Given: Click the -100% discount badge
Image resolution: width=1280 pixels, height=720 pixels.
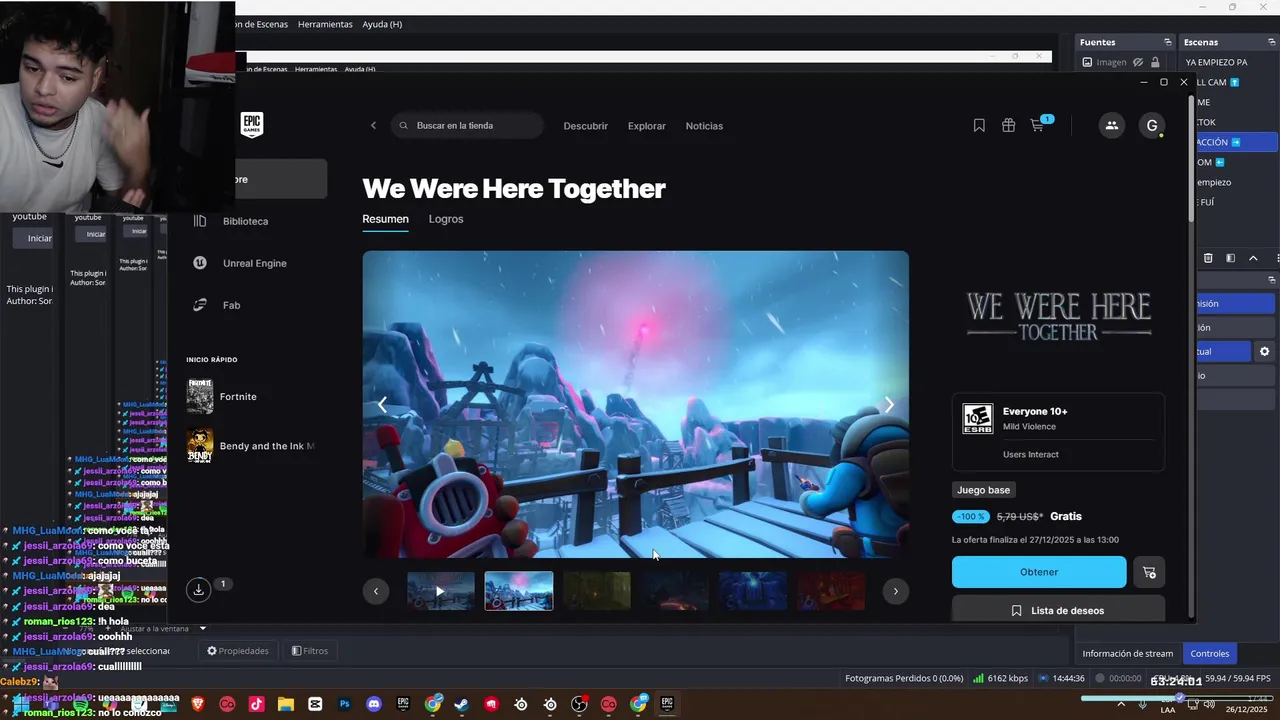Looking at the screenshot, I should 970,517.
